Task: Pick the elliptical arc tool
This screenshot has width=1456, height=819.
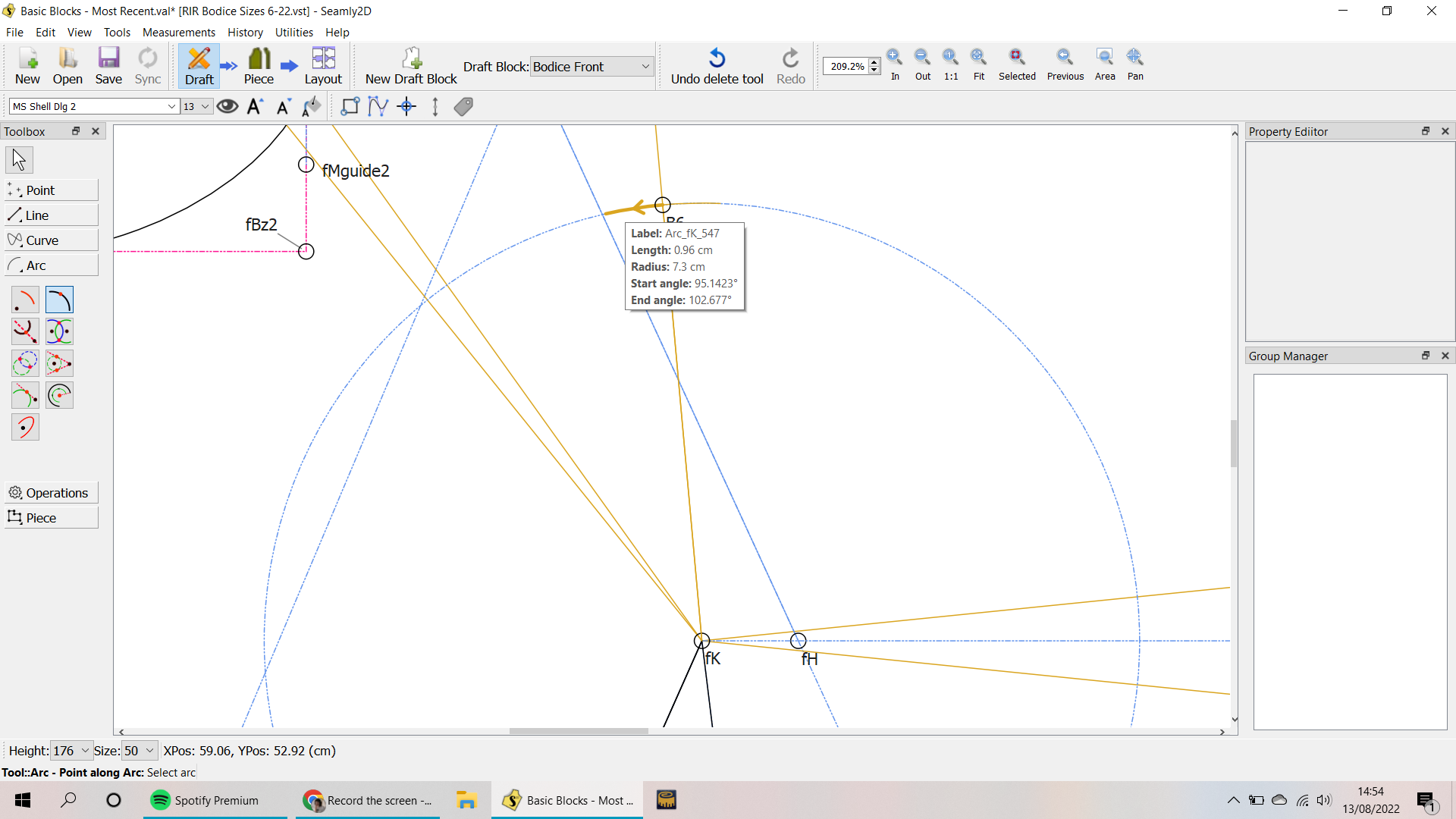Action: click(x=25, y=428)
